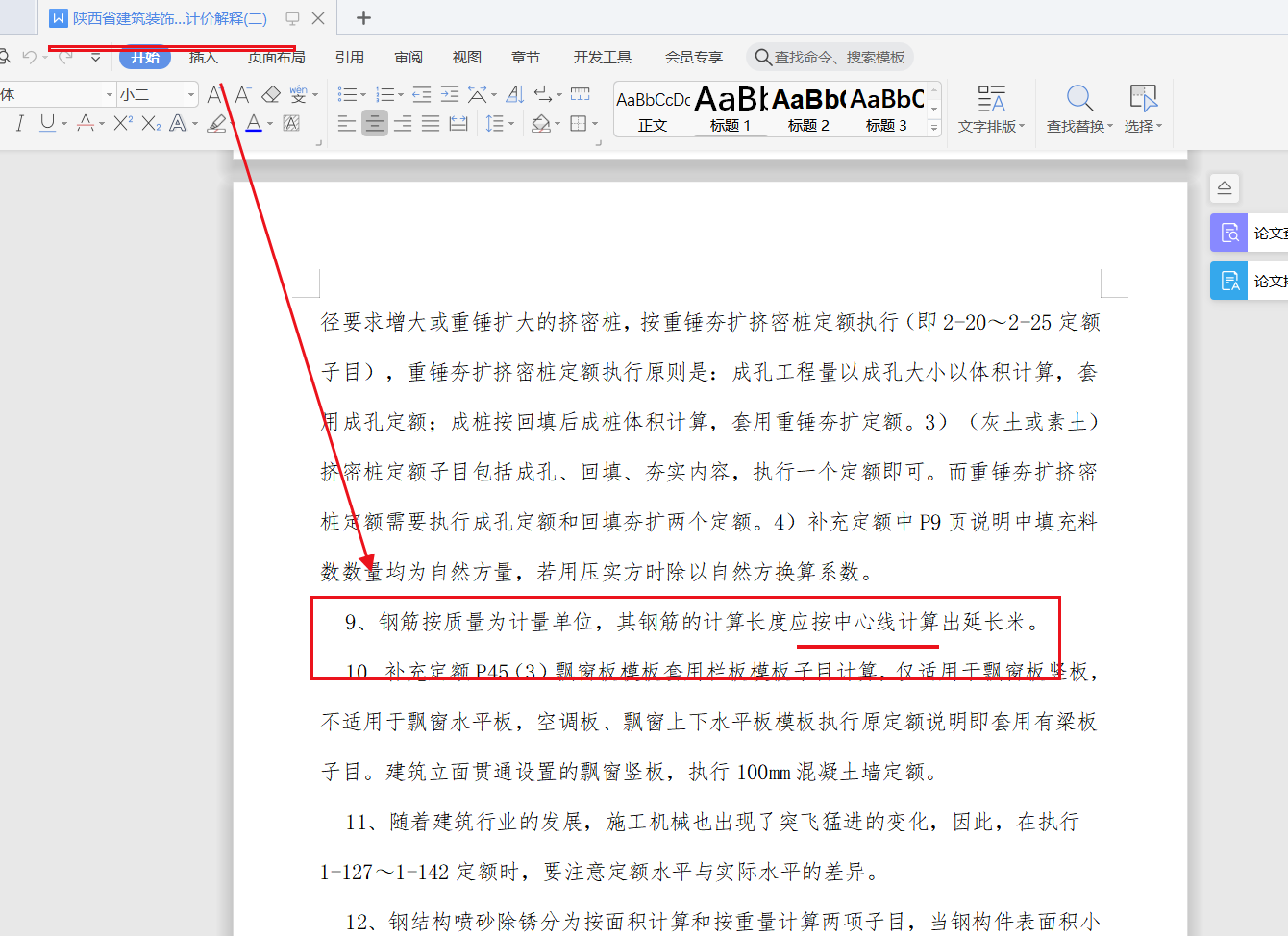The image size is (1288, 936).
Task: Open the 会员专享 tab
Action: [694, 58]
